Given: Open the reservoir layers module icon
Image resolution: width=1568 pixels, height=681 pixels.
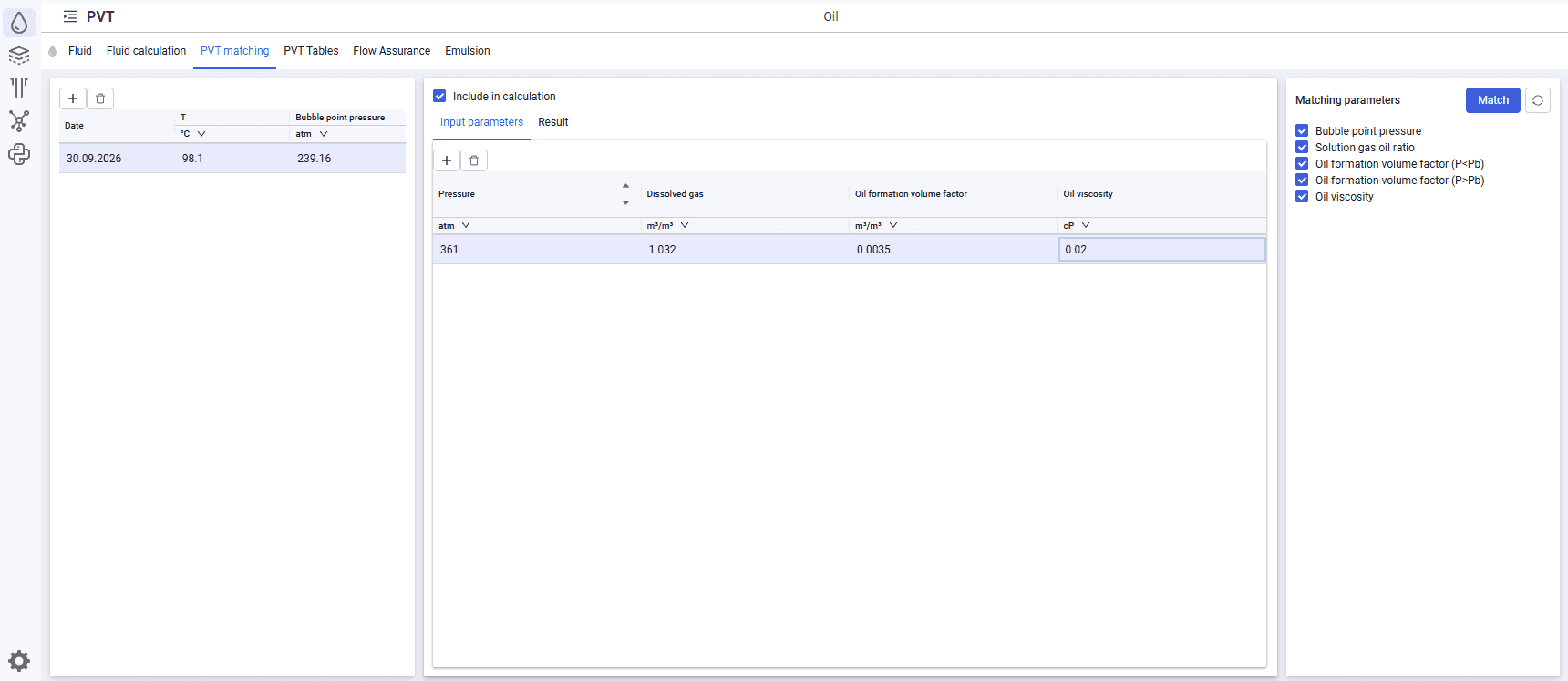Looking at the screenshot, I should click(x=19, y=56).
